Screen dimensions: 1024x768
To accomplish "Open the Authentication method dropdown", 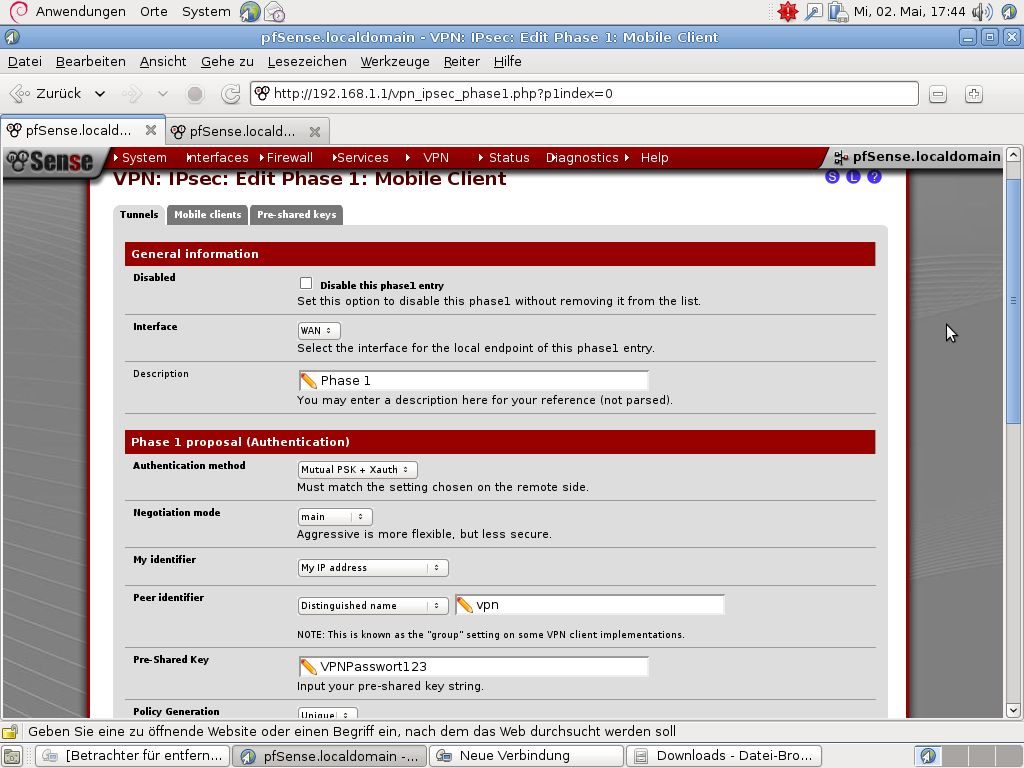I will click(357, 470).
